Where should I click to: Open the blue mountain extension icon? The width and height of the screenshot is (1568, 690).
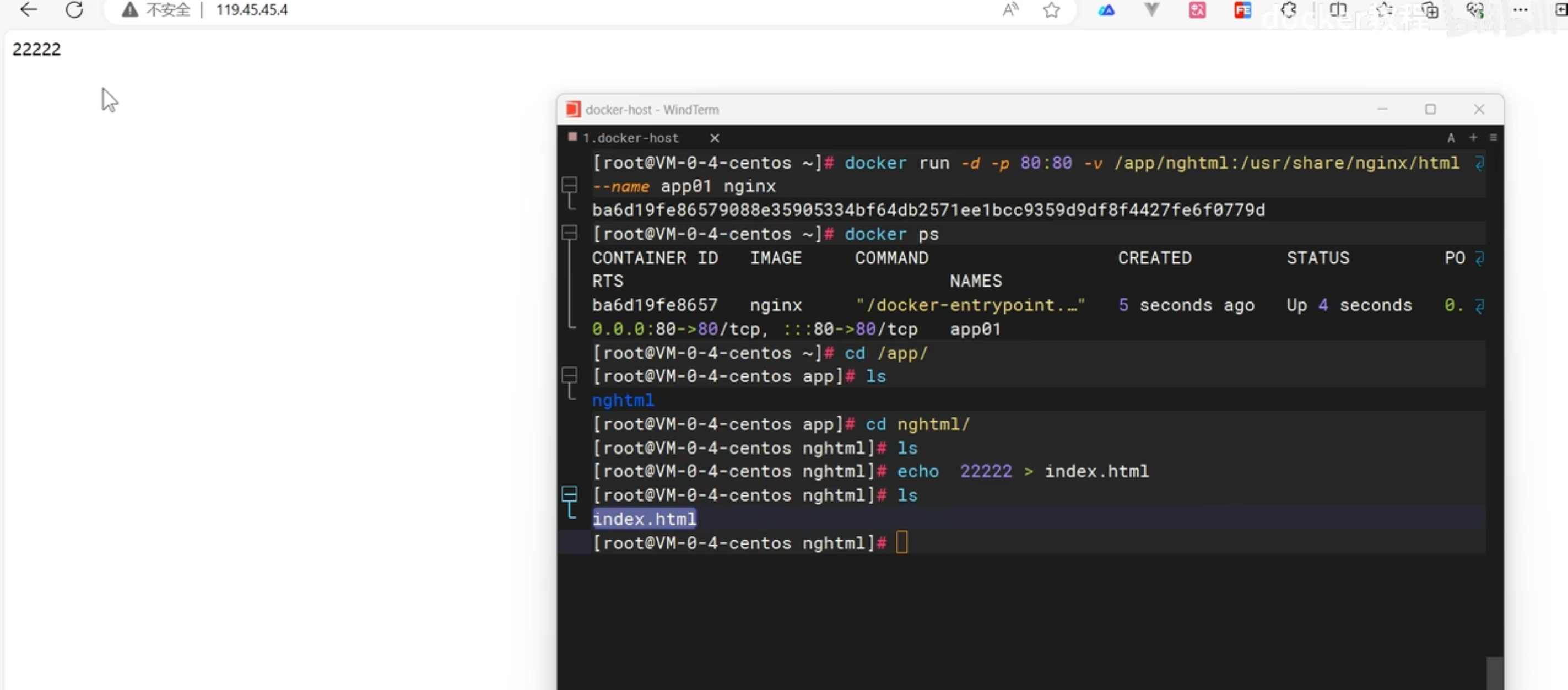point(1106,10)
